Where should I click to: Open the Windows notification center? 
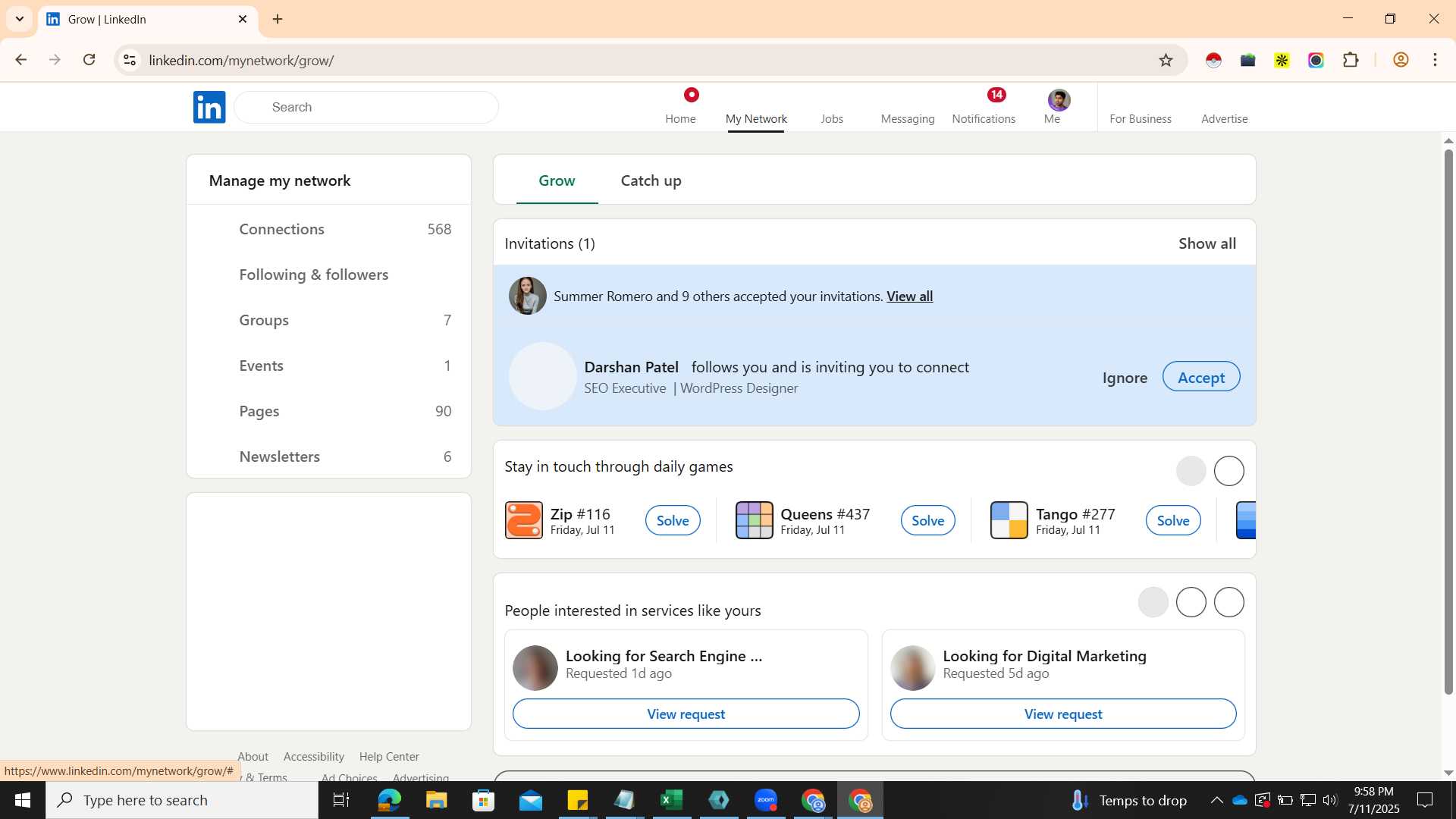click(x=1425, y=800)
